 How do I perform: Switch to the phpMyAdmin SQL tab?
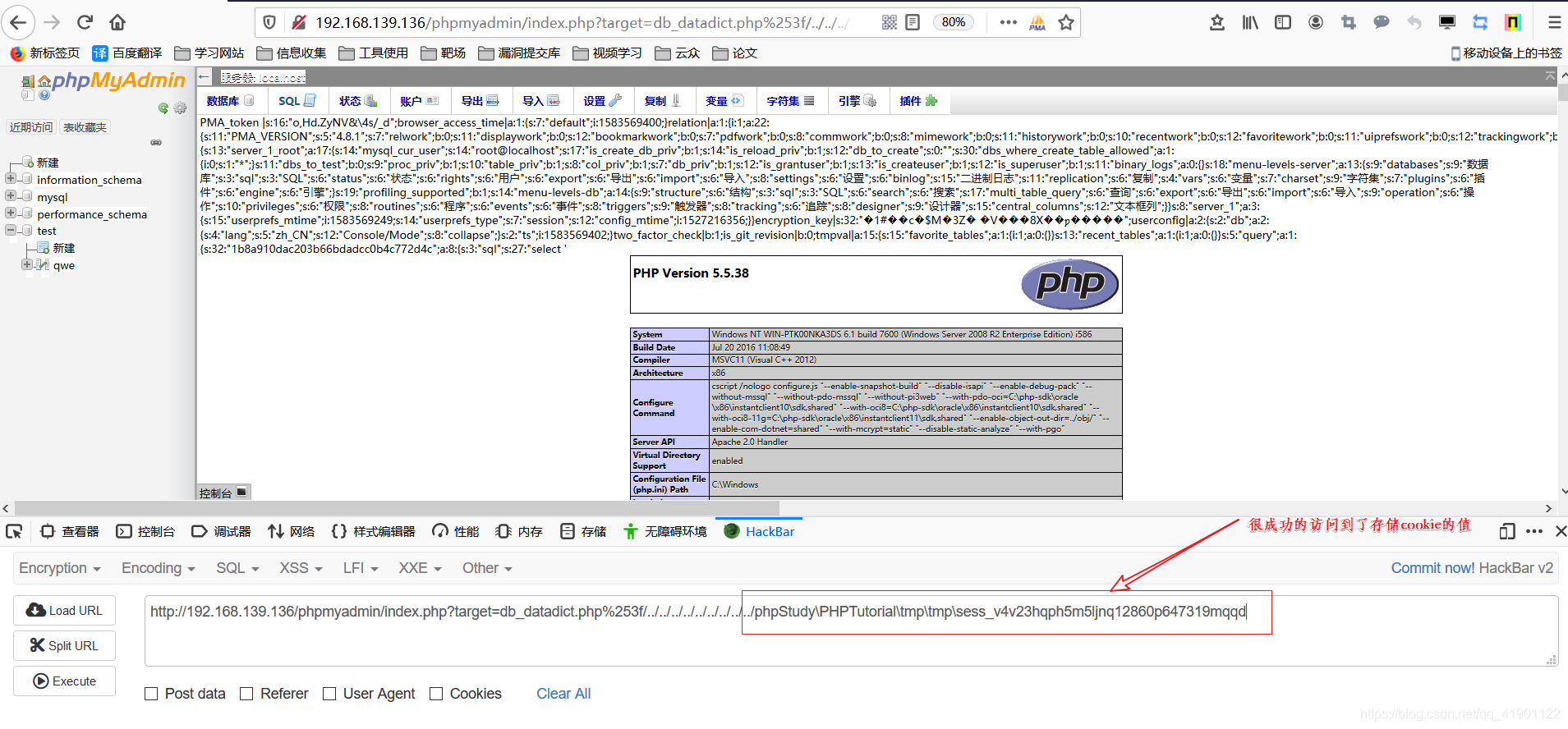297,101
